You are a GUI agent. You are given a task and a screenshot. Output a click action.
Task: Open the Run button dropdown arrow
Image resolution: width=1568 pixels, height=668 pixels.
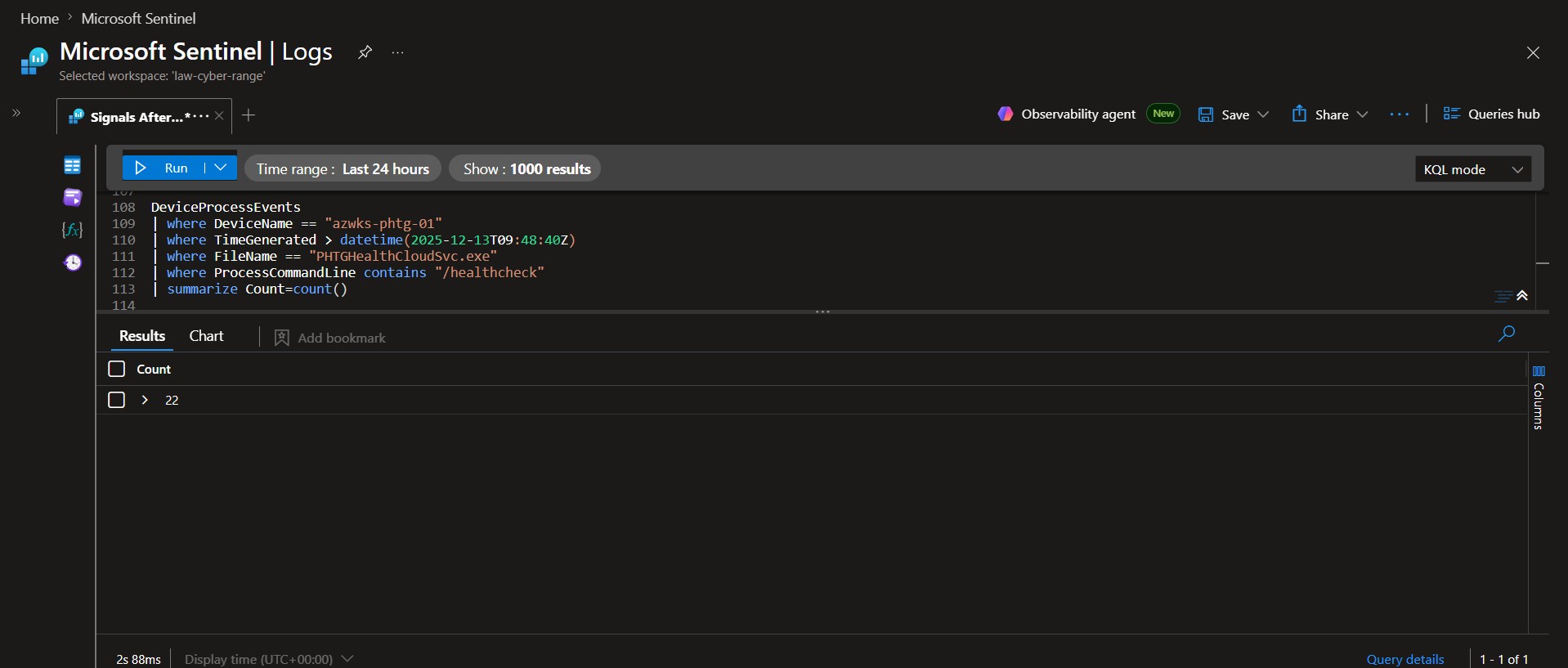220,168
